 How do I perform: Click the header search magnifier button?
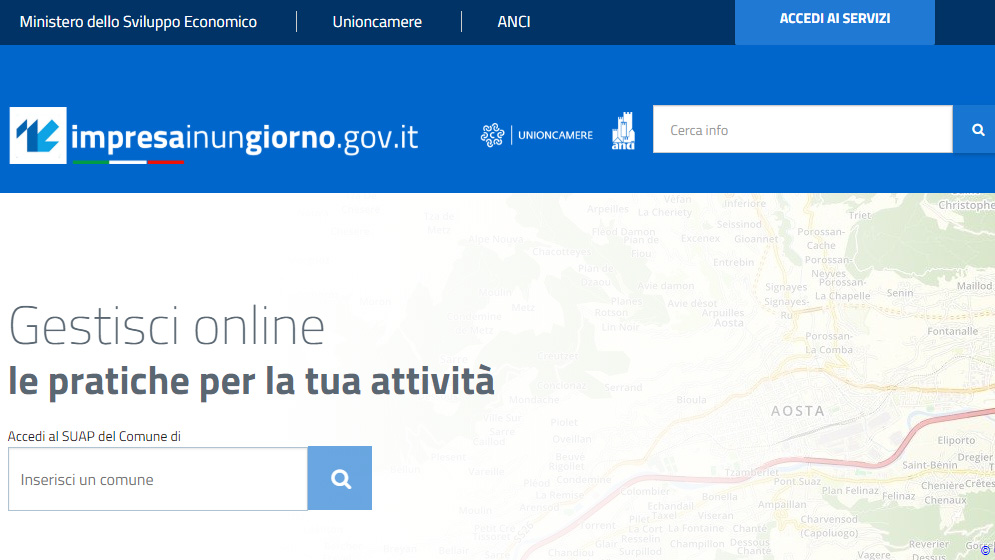976,130
